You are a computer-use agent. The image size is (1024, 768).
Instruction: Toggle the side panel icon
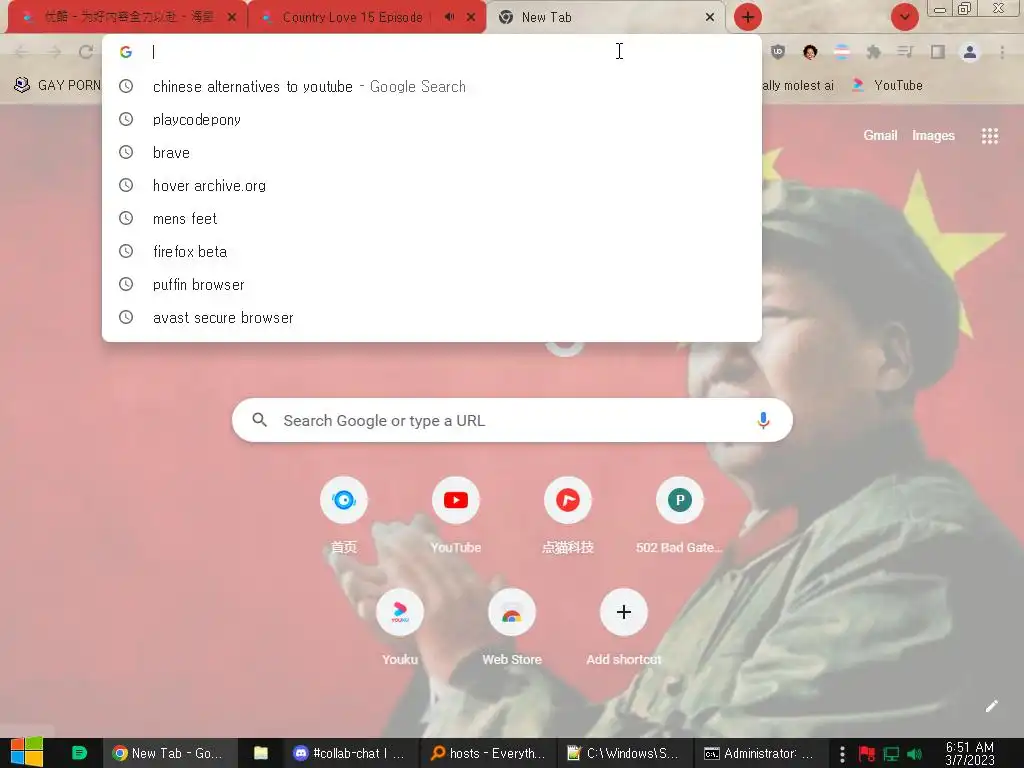coord(938,52)
